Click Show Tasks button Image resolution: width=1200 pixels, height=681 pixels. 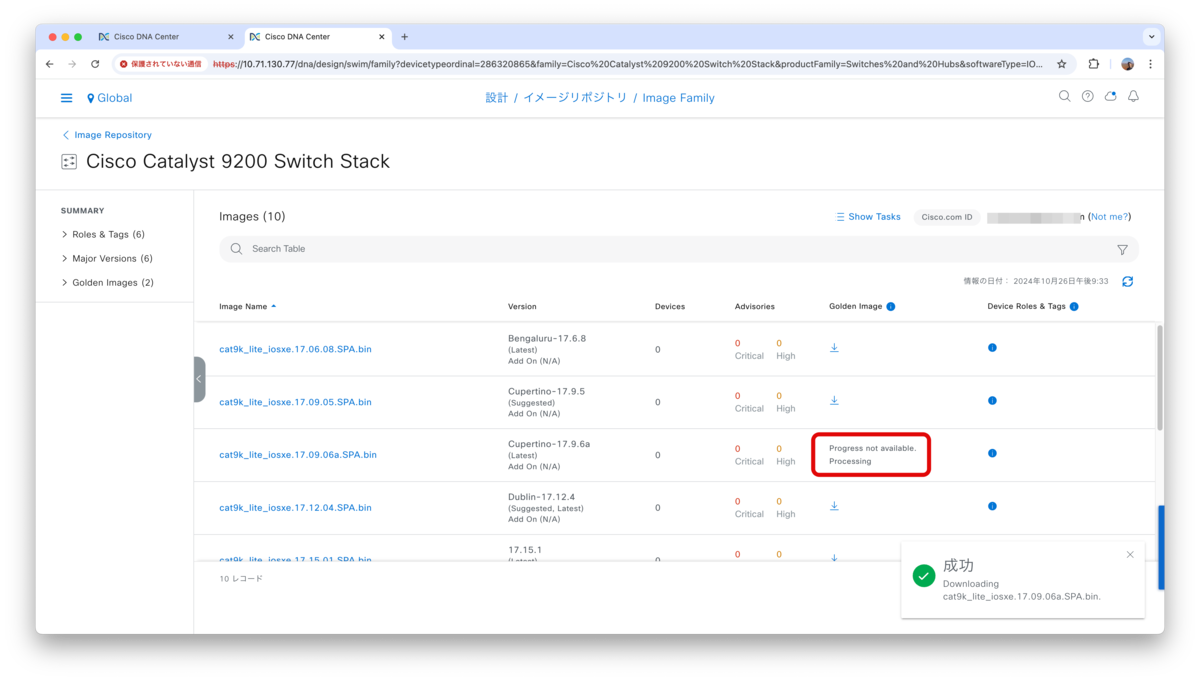tap(868, 217)
